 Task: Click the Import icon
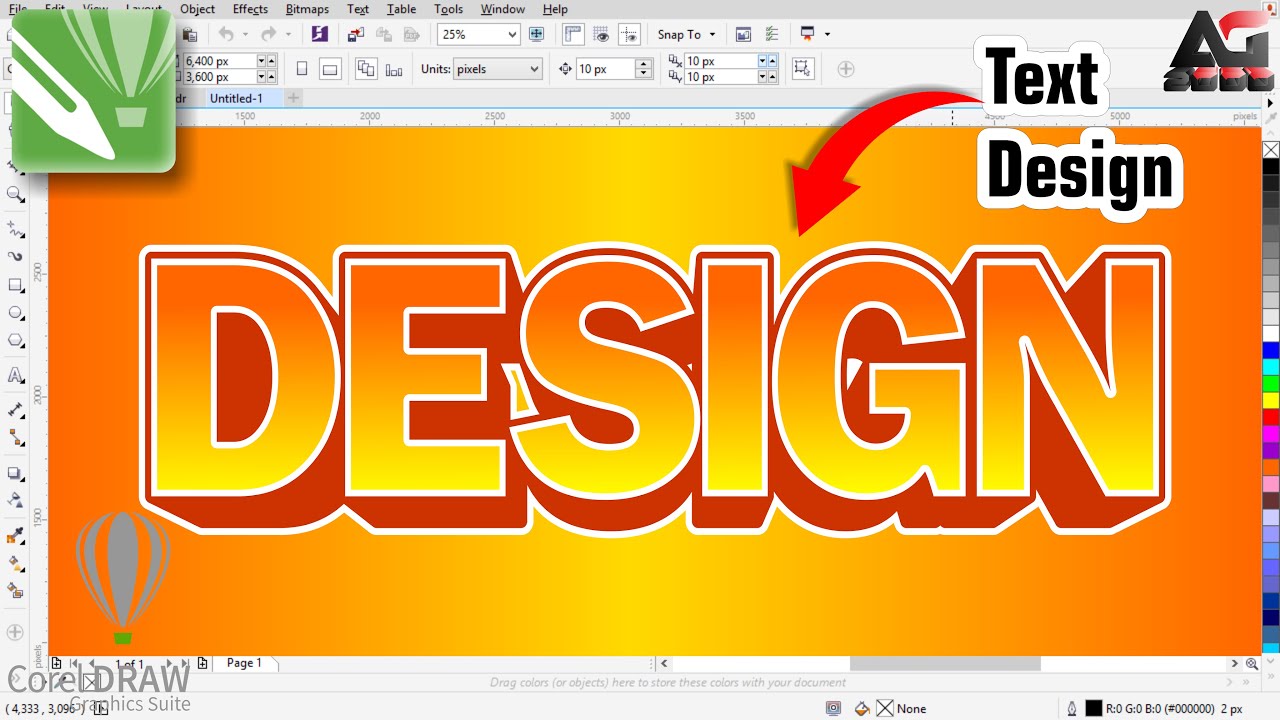click(356, 34)
